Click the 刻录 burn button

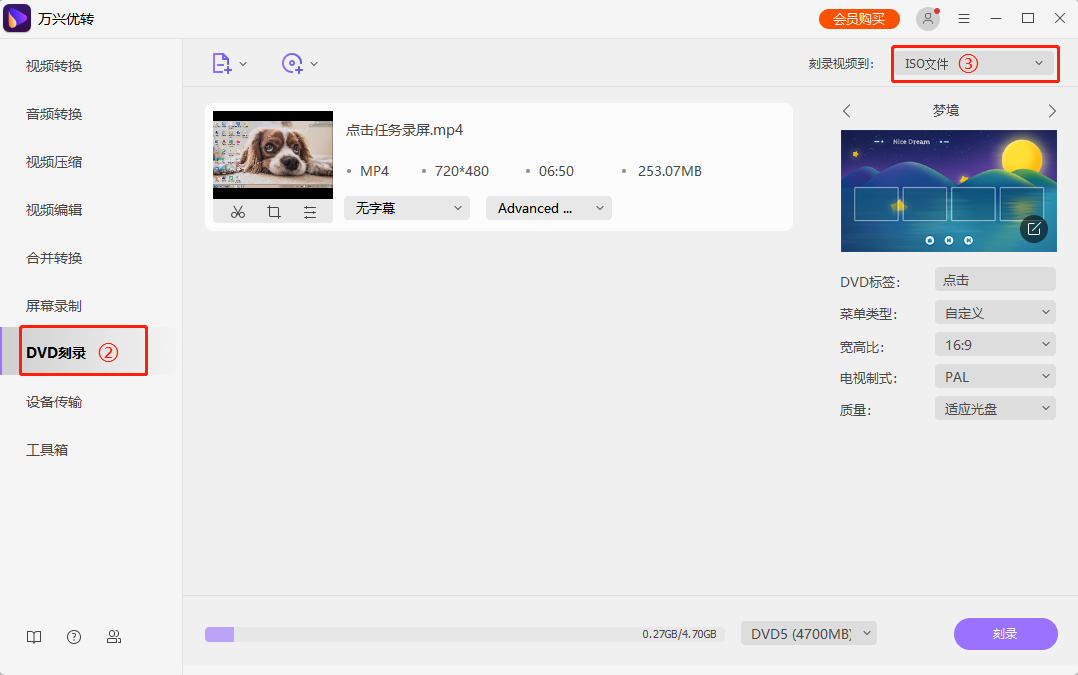(1005, 634)
